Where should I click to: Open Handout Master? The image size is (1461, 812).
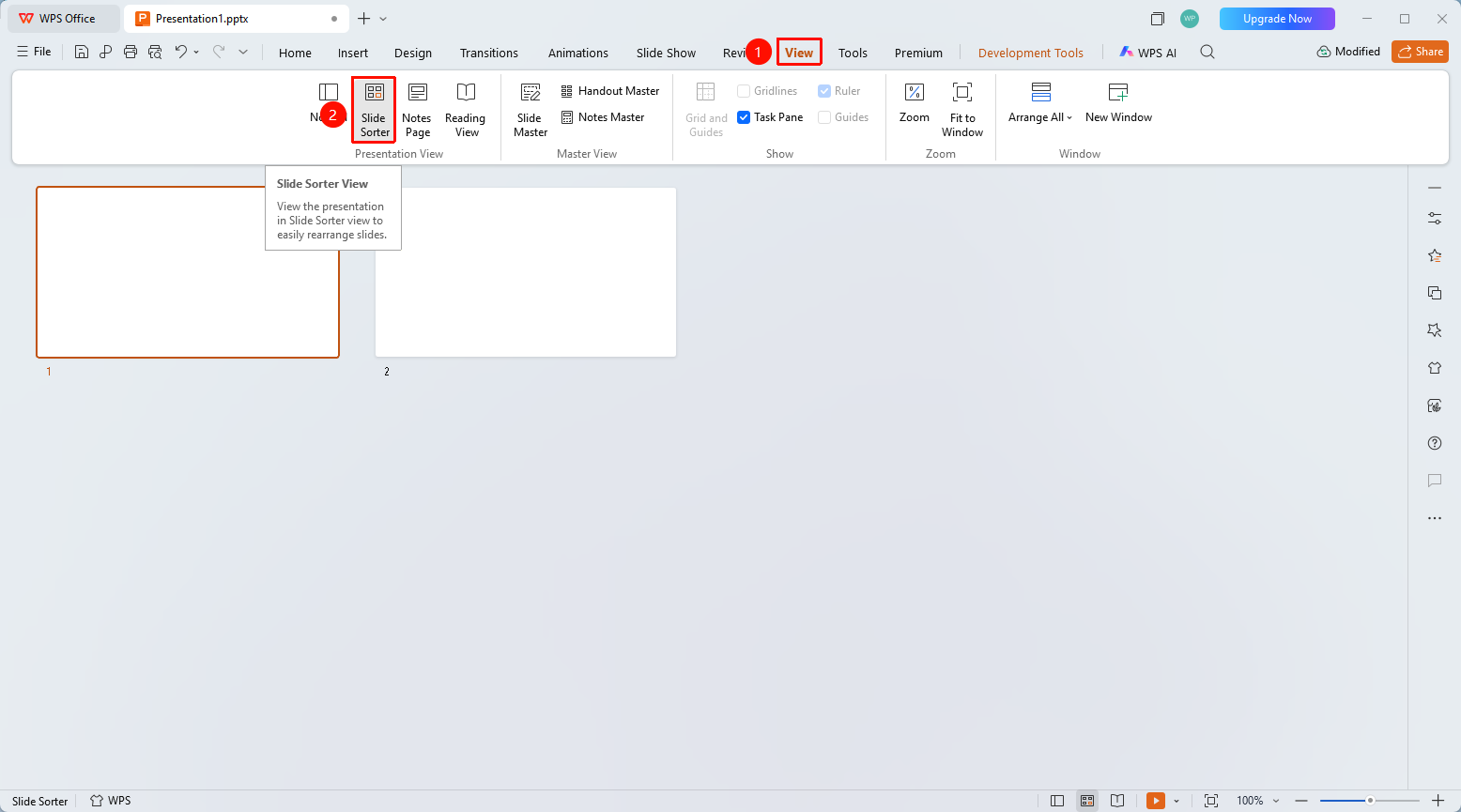[610, 91]
